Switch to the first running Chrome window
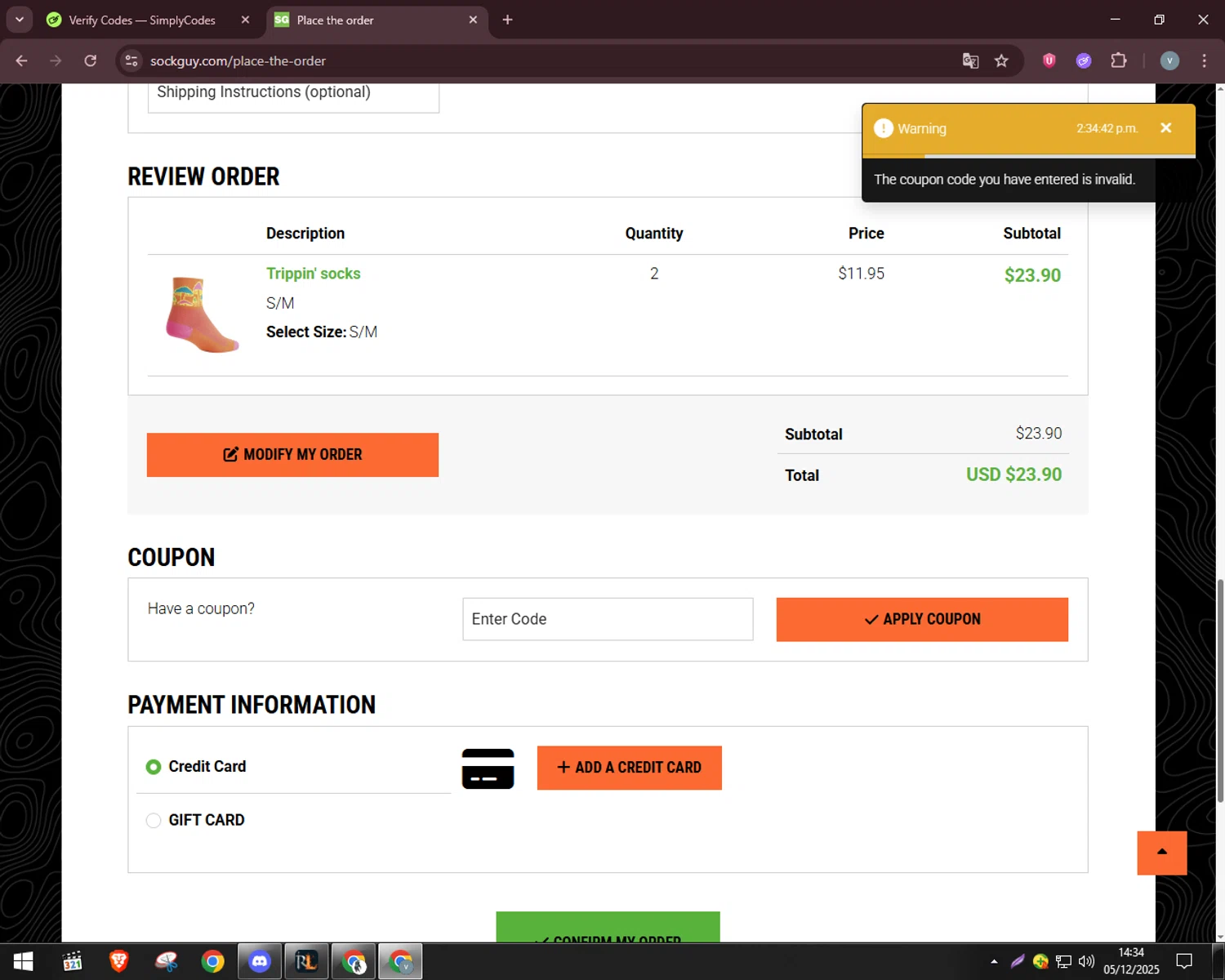Viewport: 1225px width, 980px height. (354, 961)
